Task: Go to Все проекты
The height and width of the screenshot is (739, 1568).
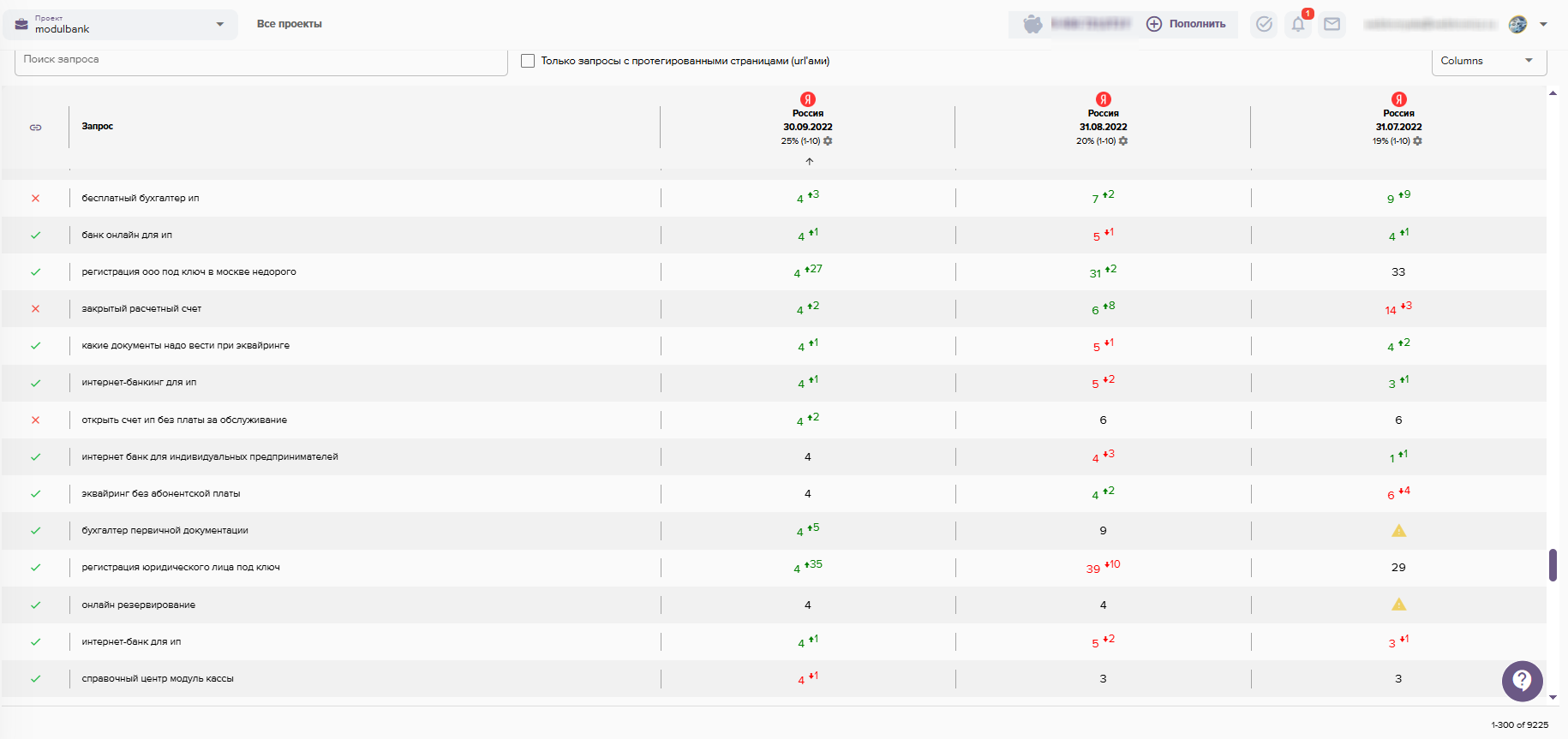Action: pyautogui.click(x=289, y=24)
